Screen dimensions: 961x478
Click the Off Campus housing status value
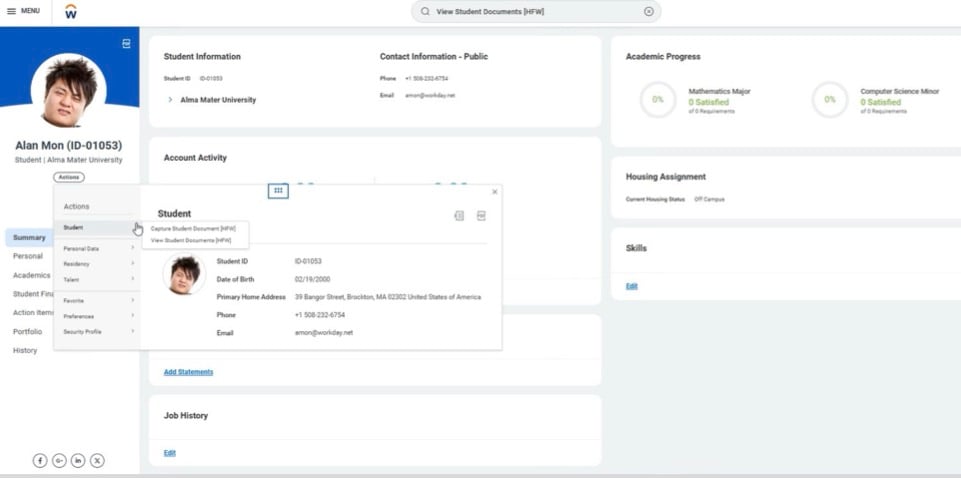coord(709,199)
